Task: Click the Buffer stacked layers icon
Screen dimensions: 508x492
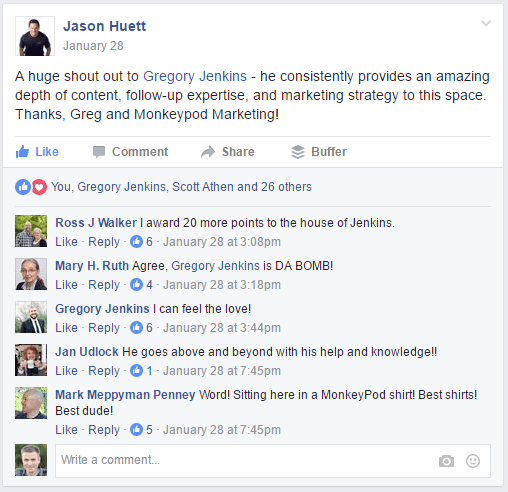Action: [x=298, y=152]
